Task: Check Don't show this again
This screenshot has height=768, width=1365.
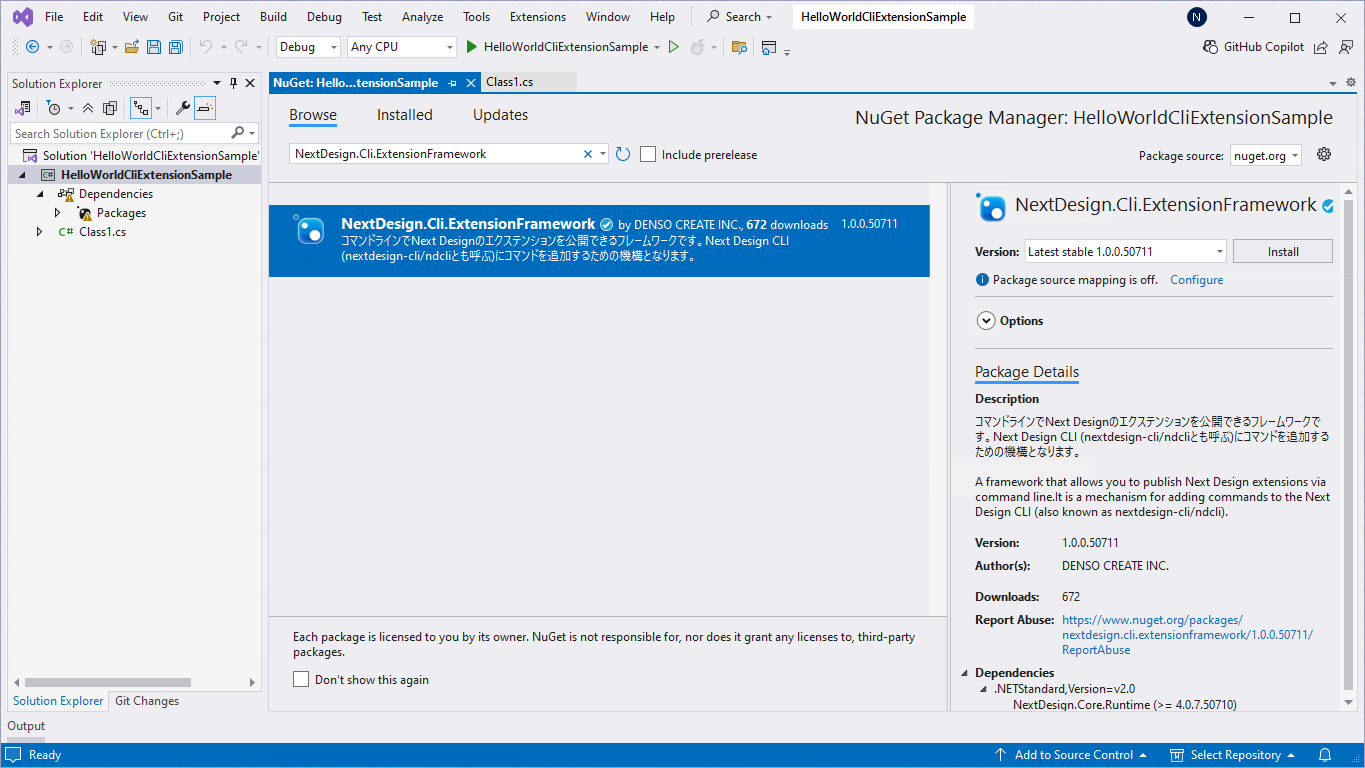Action: tap(301, 679)
